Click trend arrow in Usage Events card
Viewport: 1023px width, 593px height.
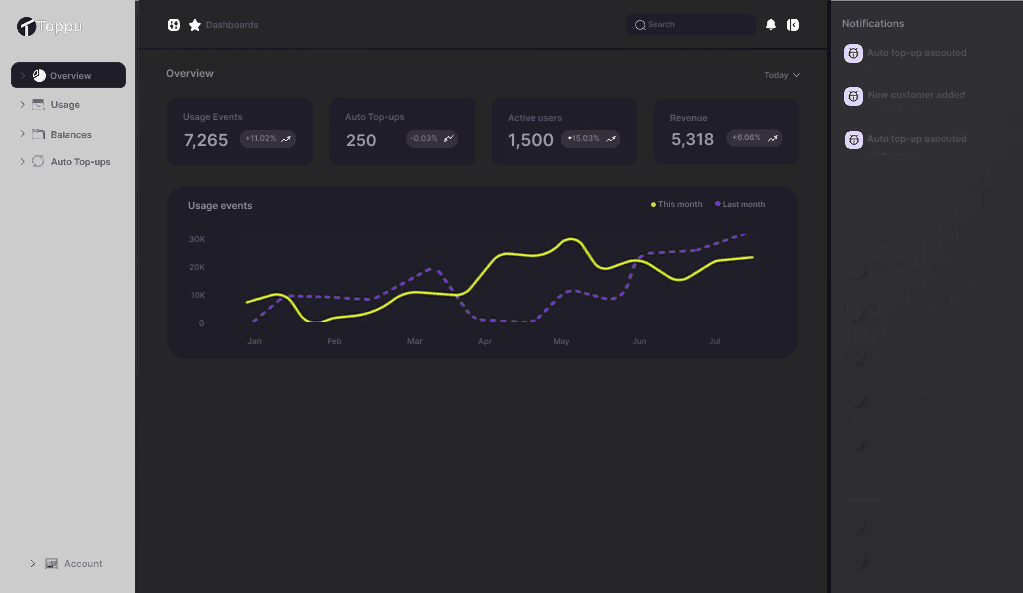coord(286,139)
